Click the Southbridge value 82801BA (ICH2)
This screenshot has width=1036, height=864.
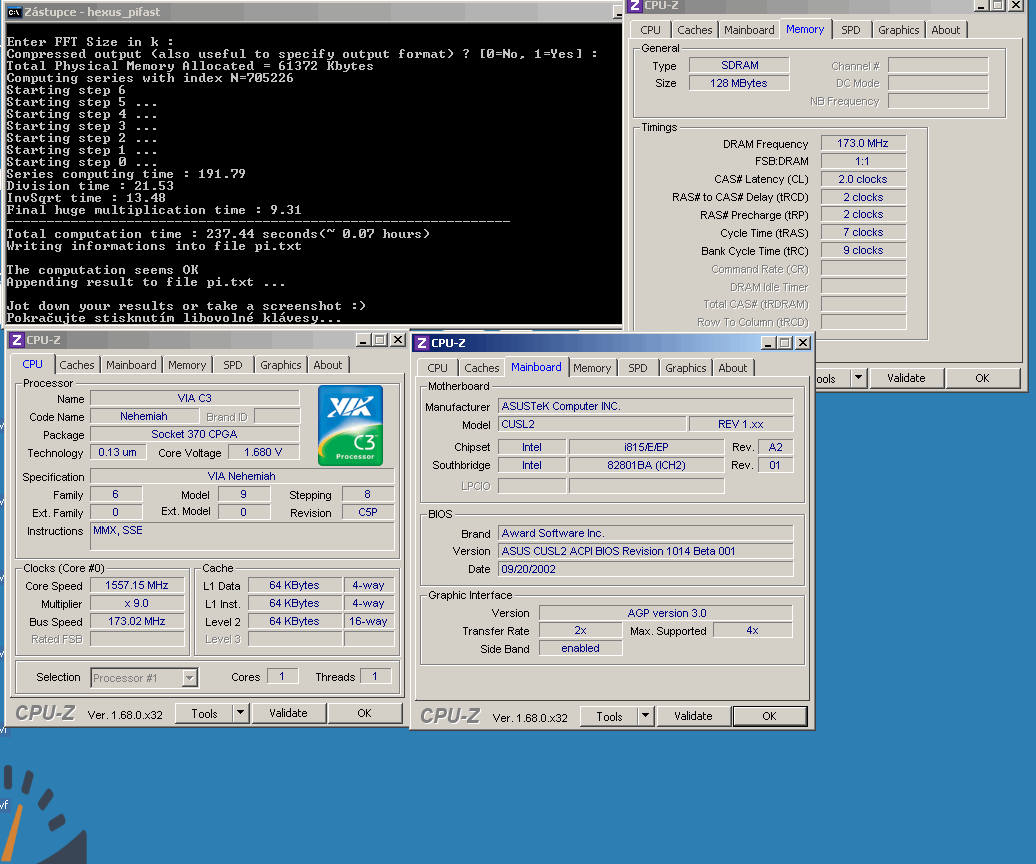tap(646, 465)
